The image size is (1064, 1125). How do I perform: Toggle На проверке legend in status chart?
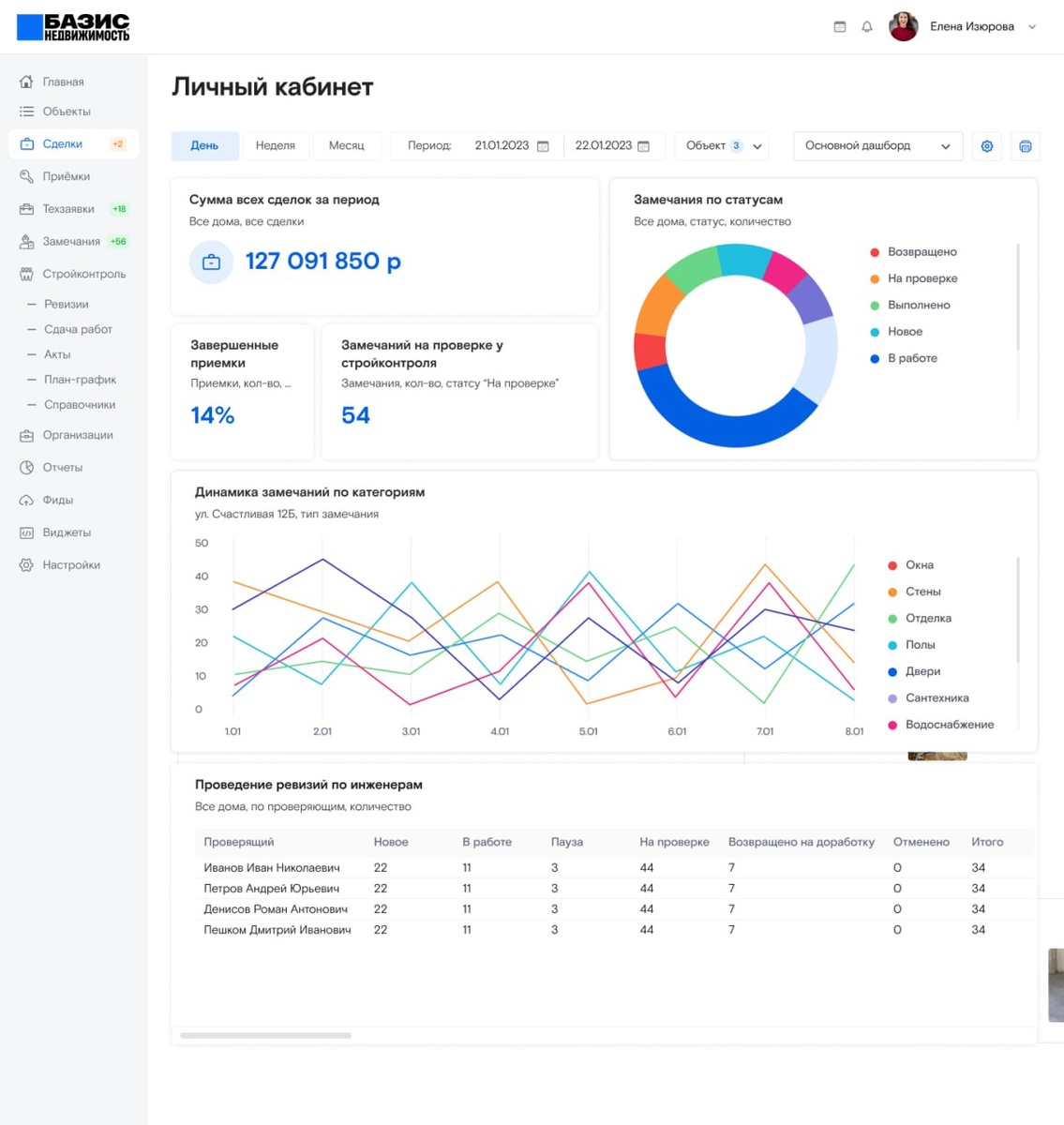(914, 278)
